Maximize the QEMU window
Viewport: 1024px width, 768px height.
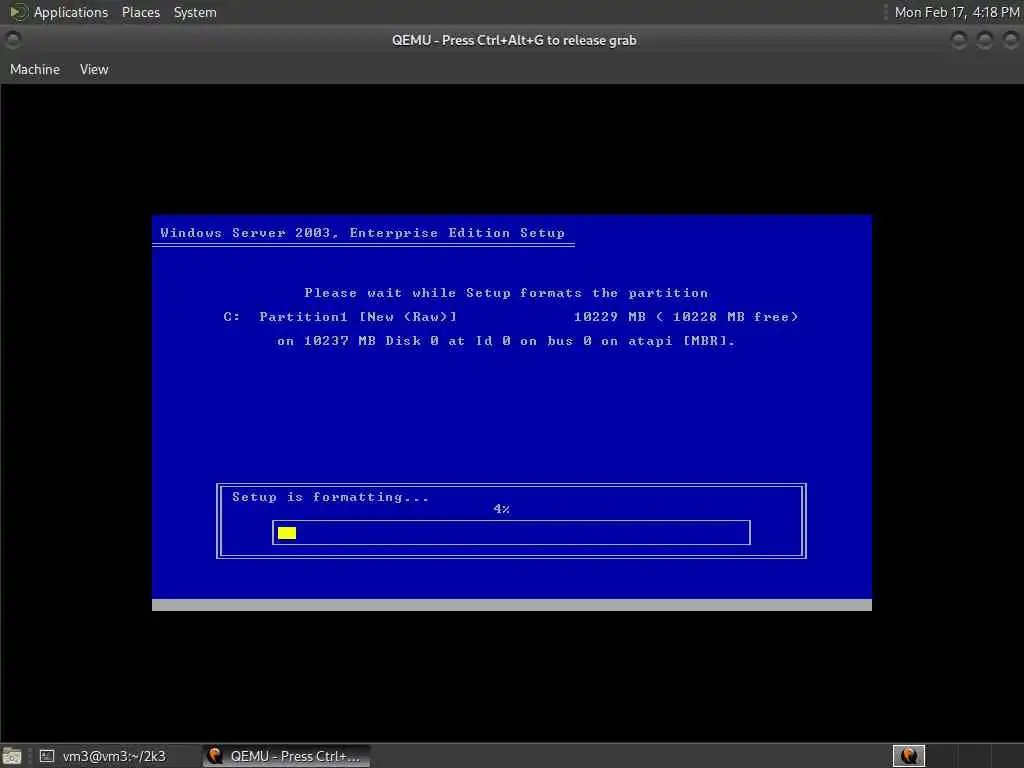985,40
